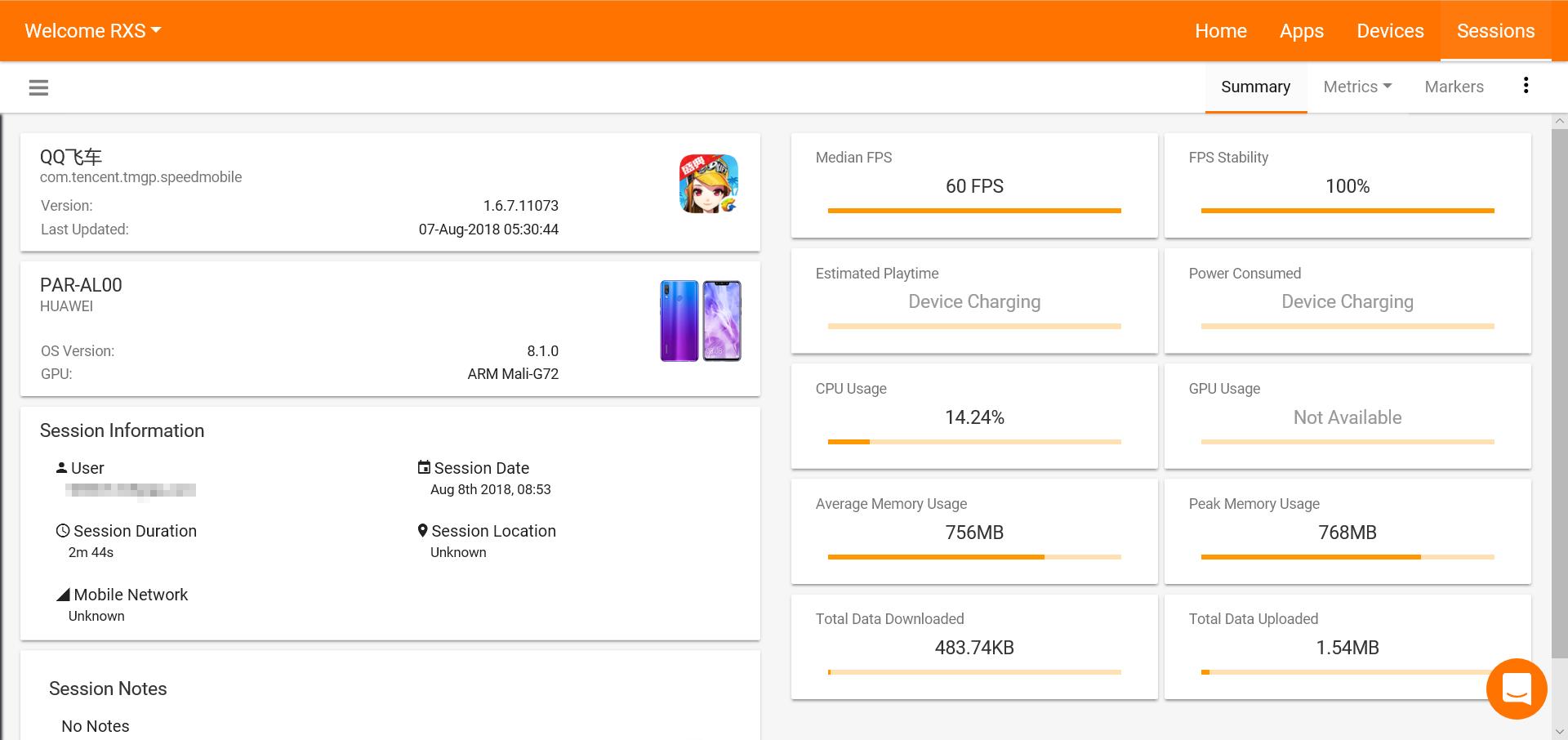The width and height of the screenshot is (1568, 740).
Task: Click the PAR-AL00 device name
Action: pyautogui.click(x=81, y=285)
